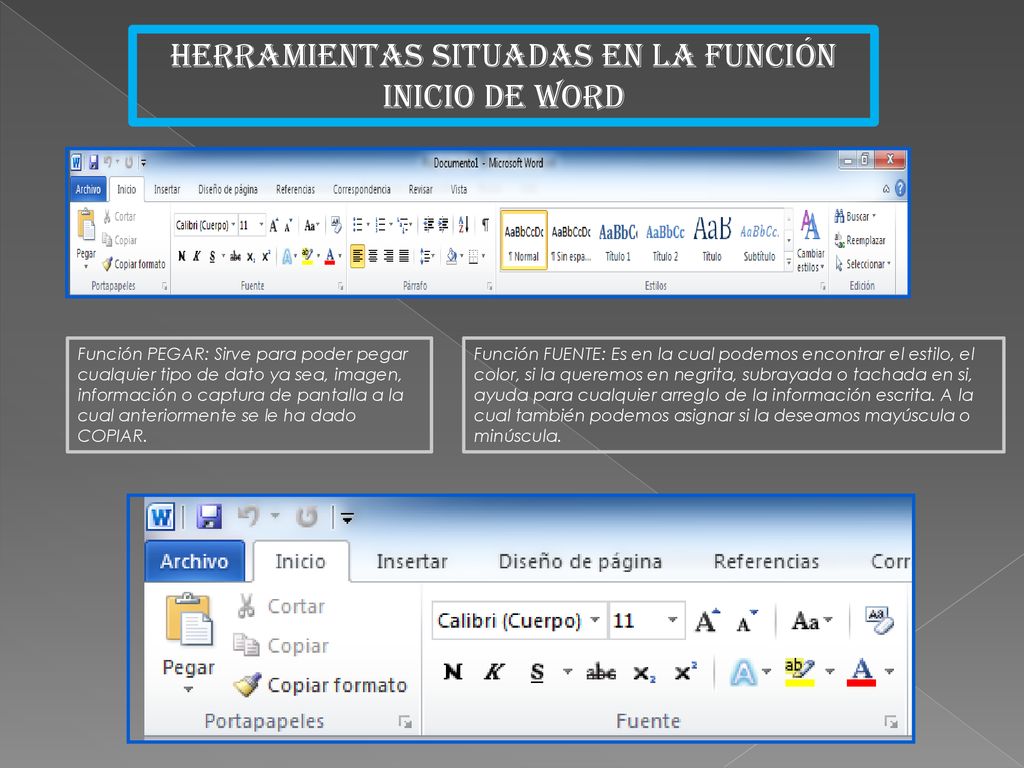Click the Word logo icon in the enlarged ribbon

pyautogui.click(x=161, y=517)
